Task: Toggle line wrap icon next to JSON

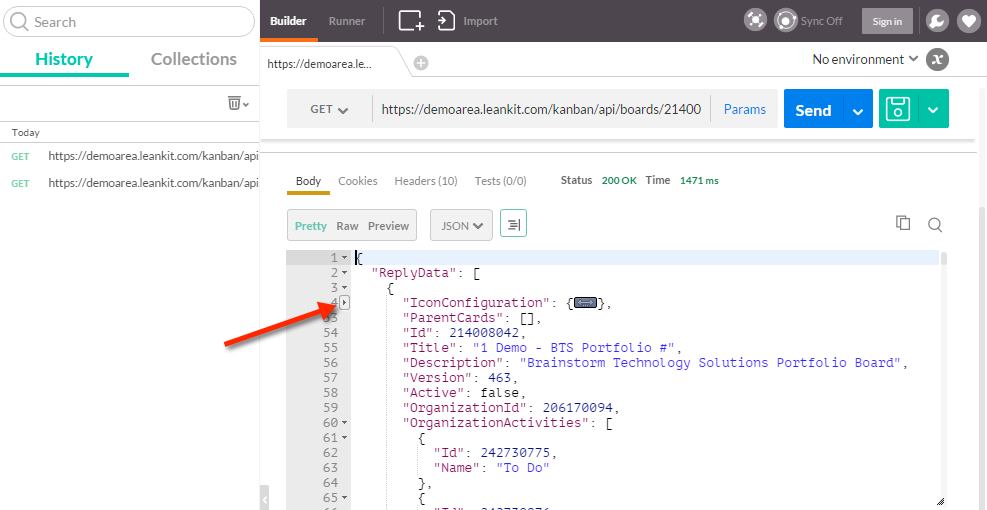Action: pos(514,224)
